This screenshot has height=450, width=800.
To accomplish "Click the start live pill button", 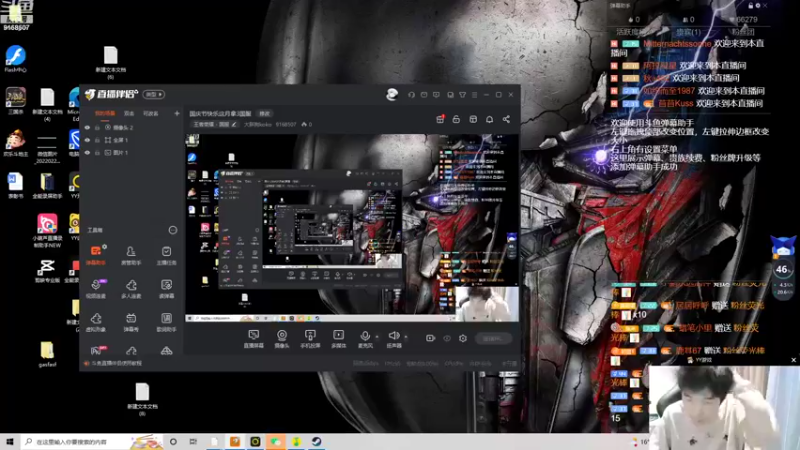I will tap(493, 338).
